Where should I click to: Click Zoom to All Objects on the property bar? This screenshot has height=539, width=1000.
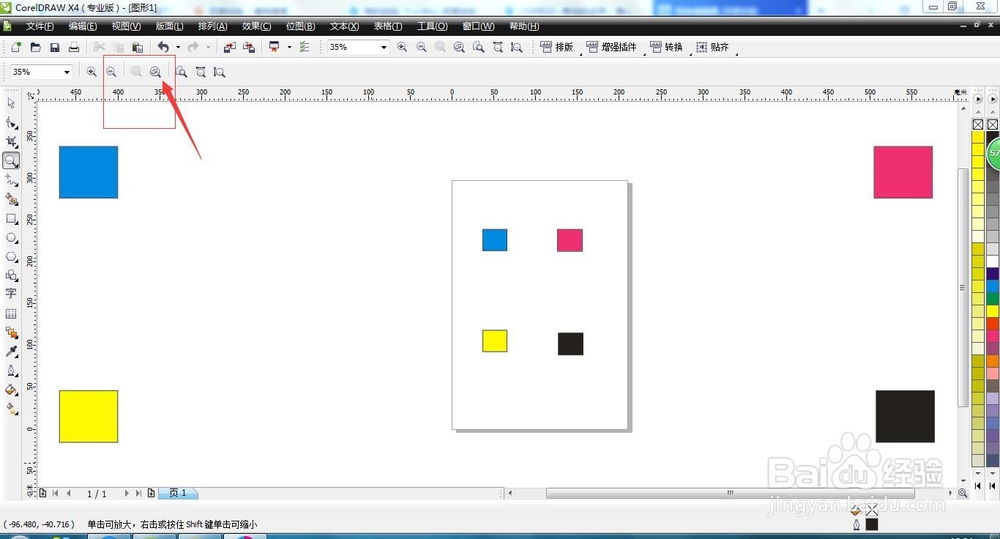pos(156,72)
